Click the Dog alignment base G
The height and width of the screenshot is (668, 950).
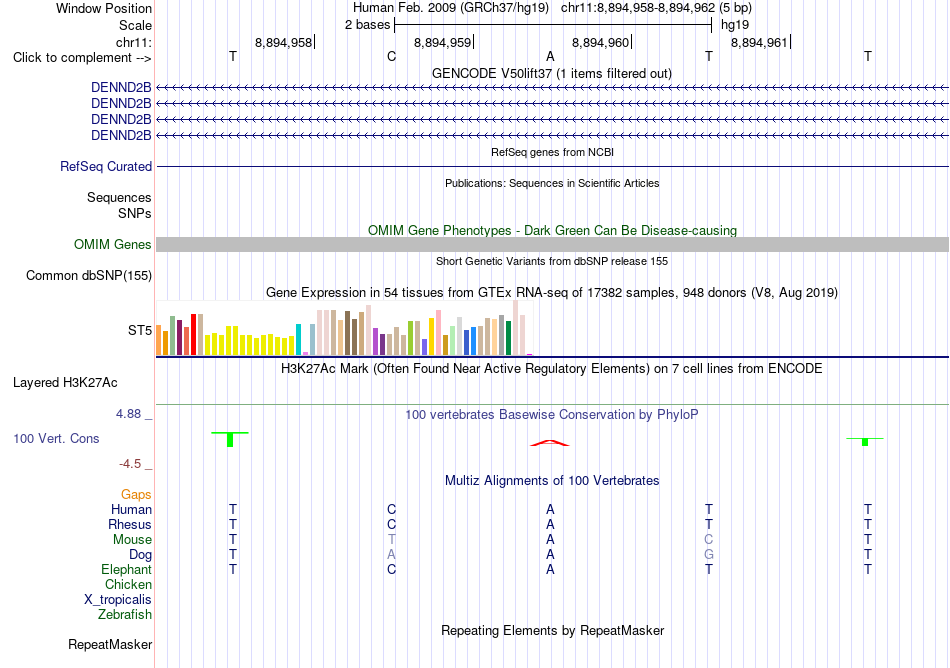(x=709, y=554)
